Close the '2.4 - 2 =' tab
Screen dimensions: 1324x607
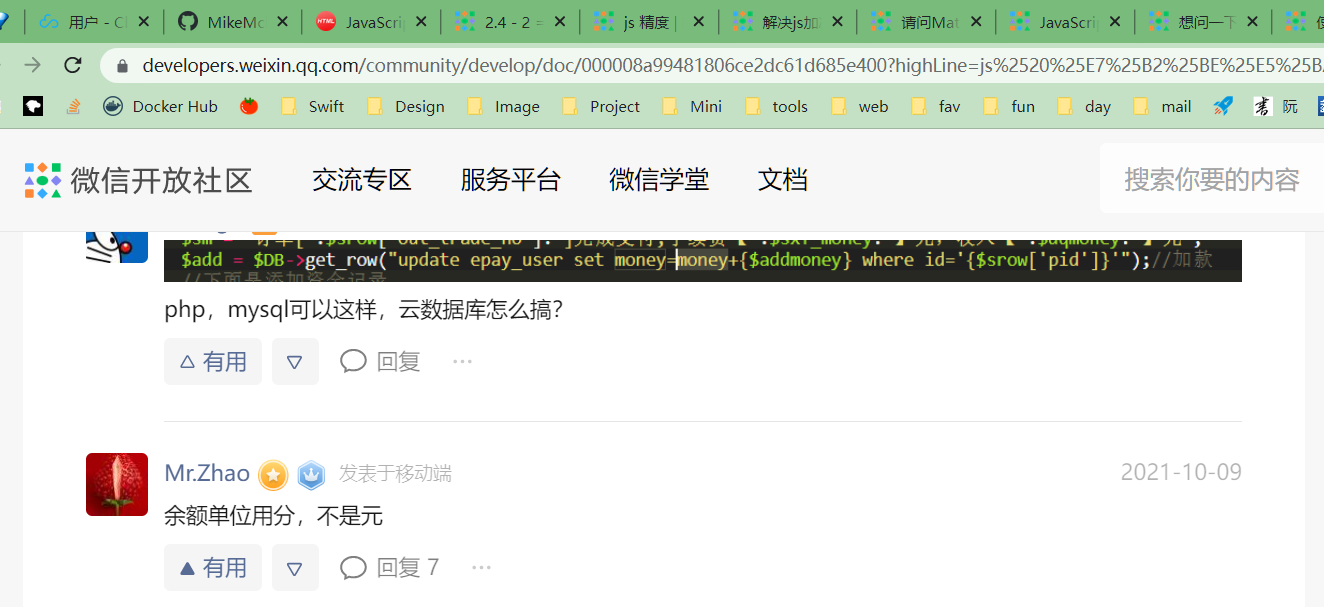560,22
